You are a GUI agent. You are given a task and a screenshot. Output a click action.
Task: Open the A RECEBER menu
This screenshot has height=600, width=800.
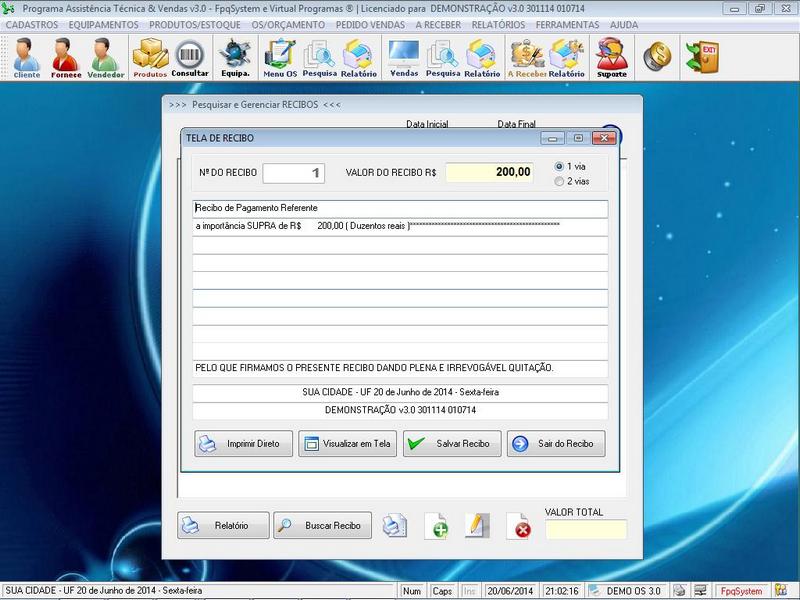(438, 25)
